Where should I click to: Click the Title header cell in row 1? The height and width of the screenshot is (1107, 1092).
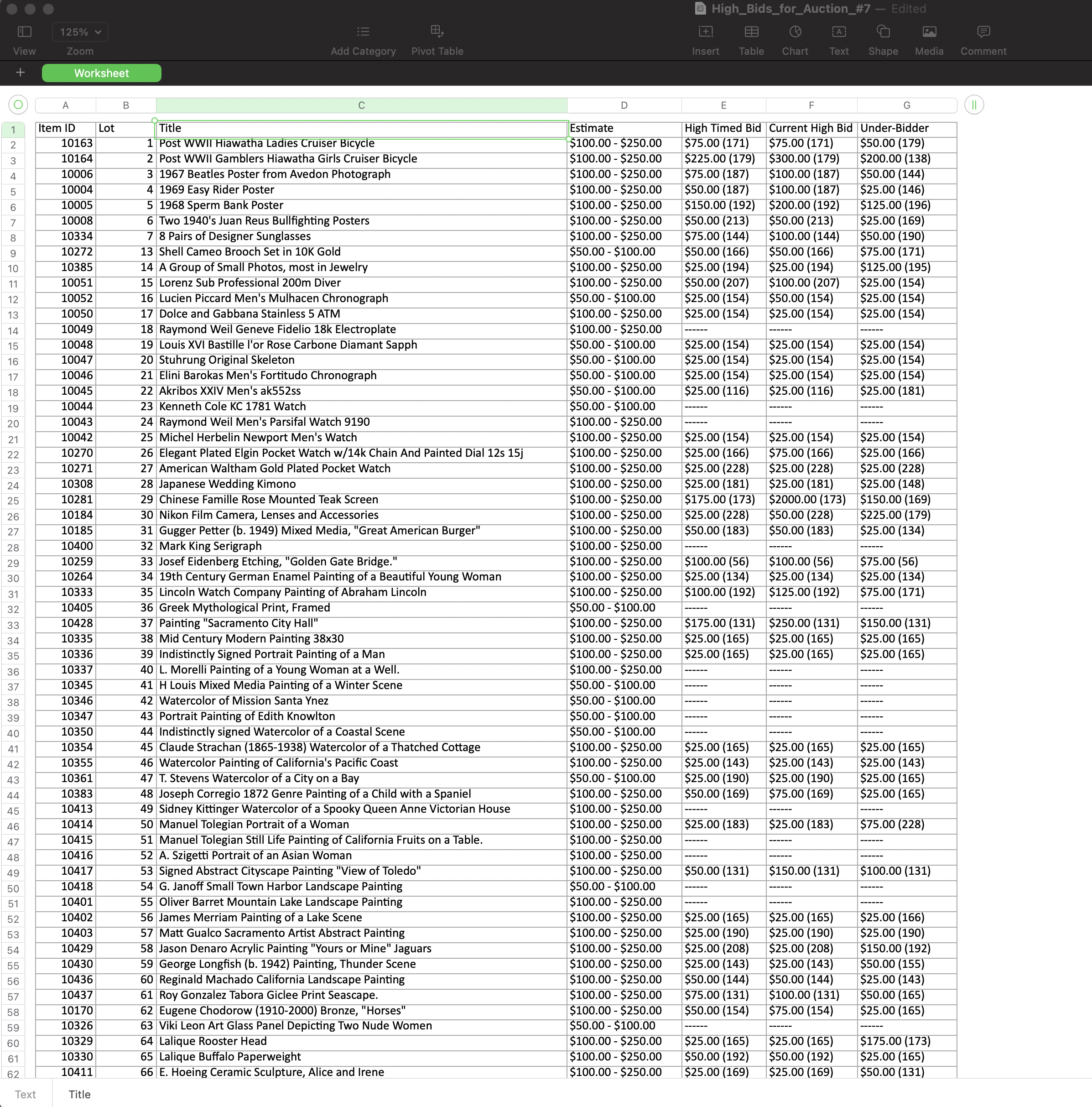(361, 128)
